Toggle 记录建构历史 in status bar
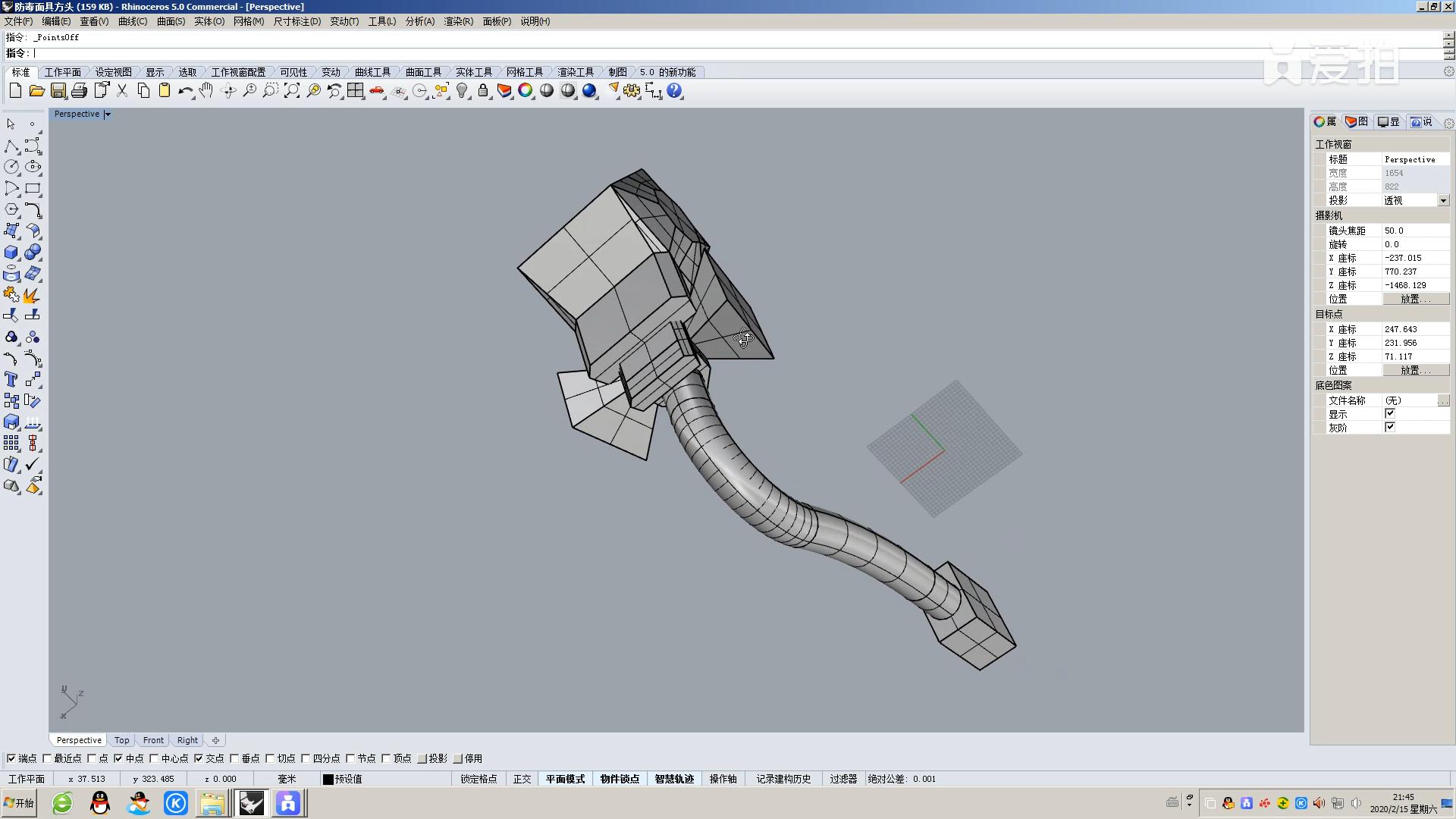The image size is (1456, 819). tap(783, 779)
